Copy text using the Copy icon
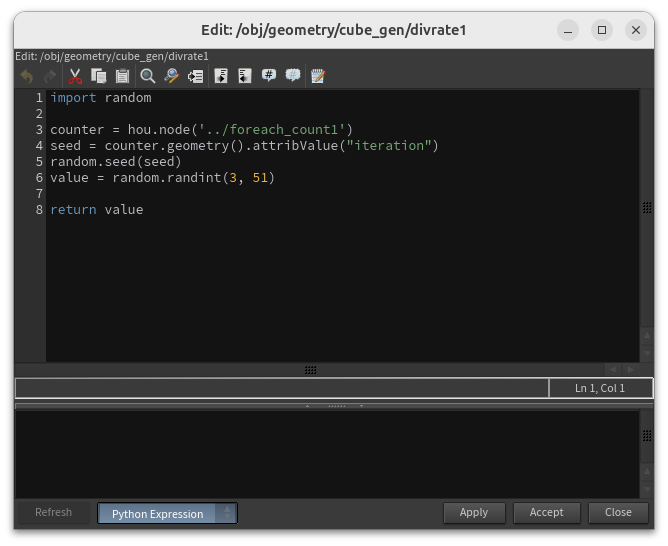Viewport: 668px width, 546px height. pos(99,76)
